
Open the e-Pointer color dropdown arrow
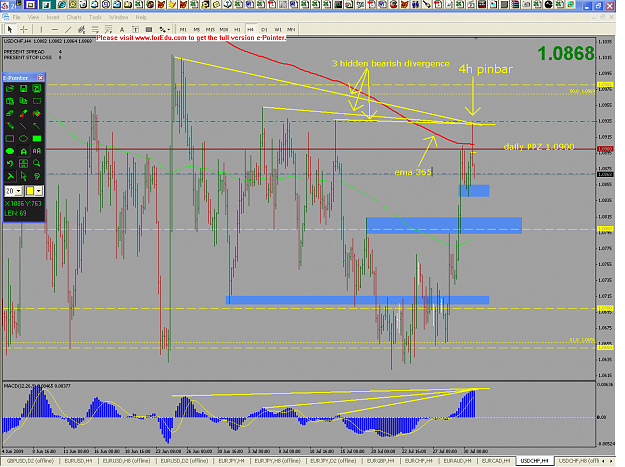click(39, 191)
